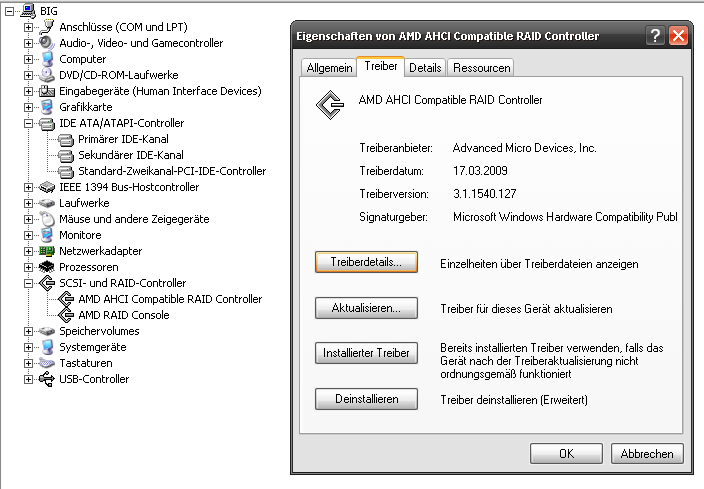Viewport: 704px width, 489px height.
Task: Click the Installierter Treiber button
Action: click(366, 353)
